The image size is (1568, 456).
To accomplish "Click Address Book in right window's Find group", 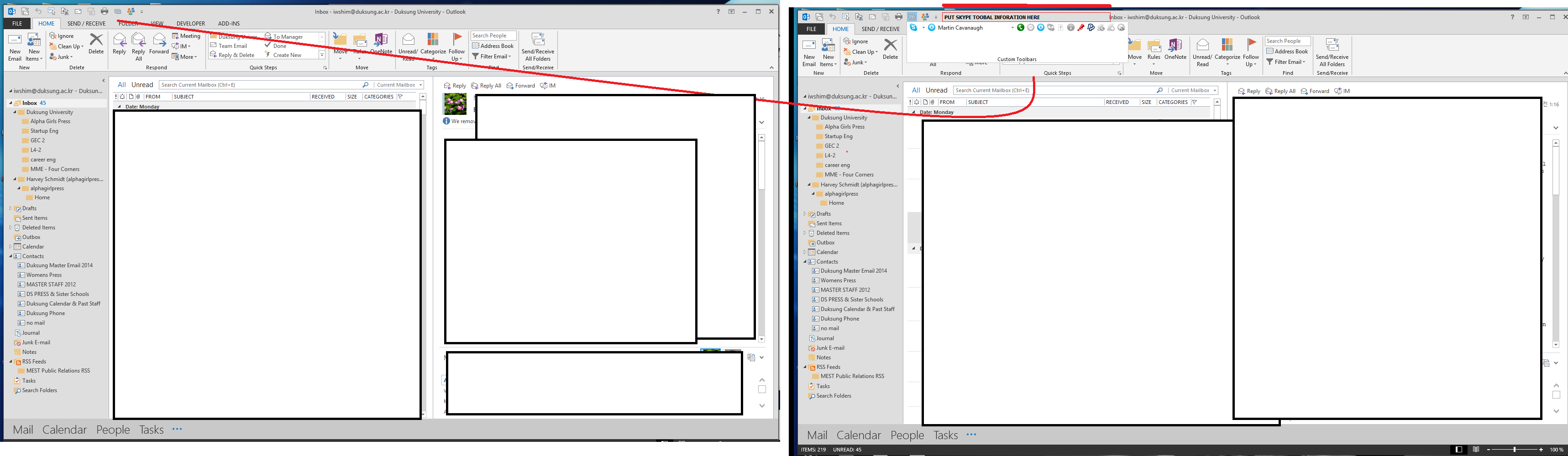I will tap(1287, 51).
